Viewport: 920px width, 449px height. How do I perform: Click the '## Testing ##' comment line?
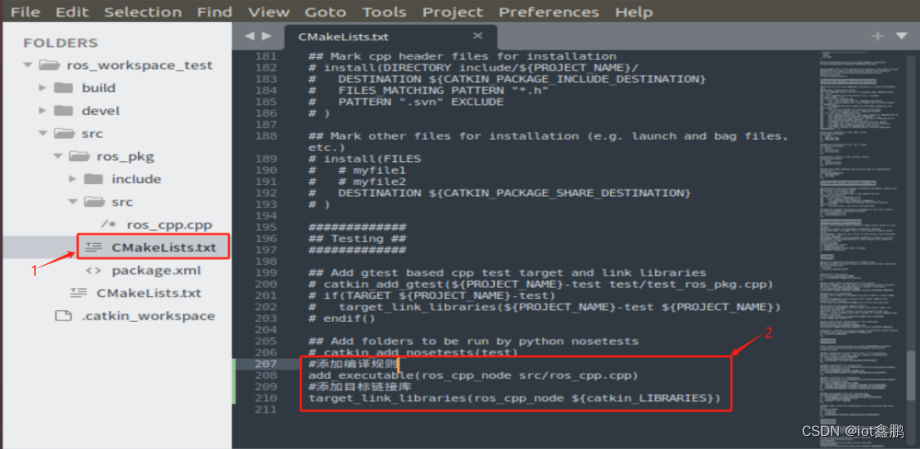(357, 238)
